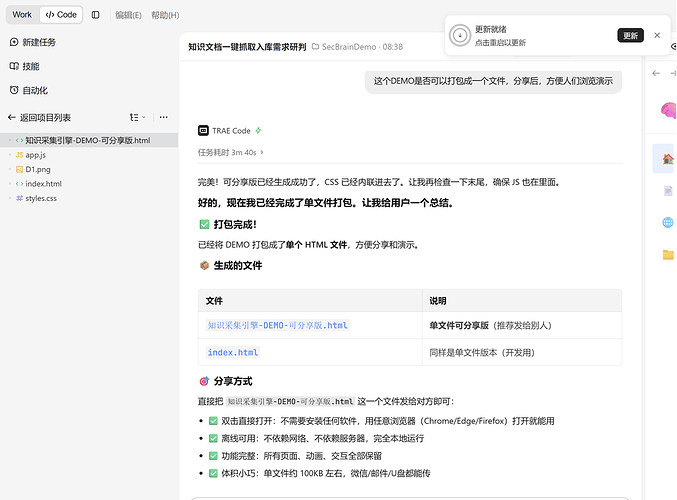Click the yellow folder icon in right sidebar
Viewport: 677px width, 500px height.
(668, 255)
